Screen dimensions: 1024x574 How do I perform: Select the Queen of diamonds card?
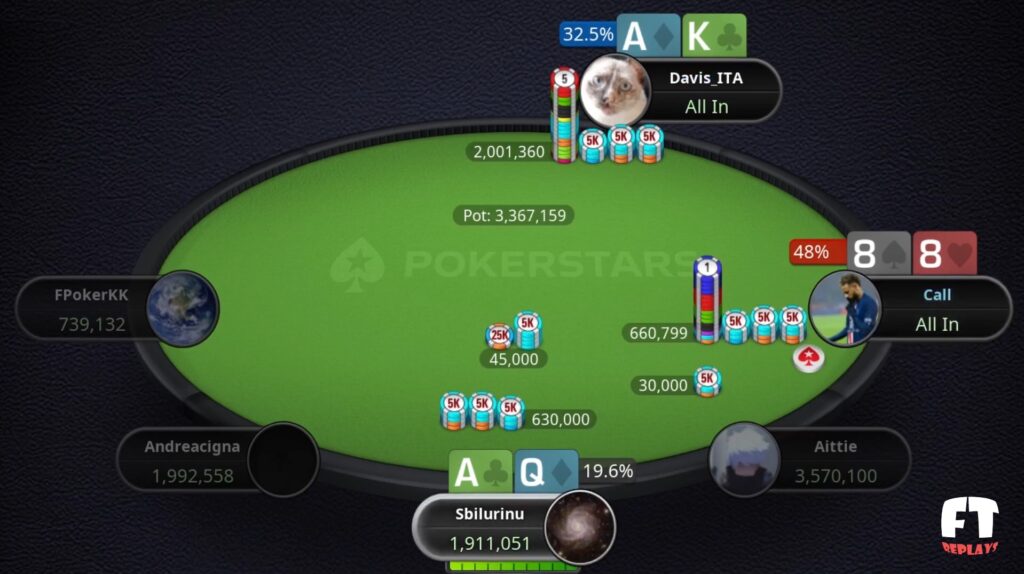546,471
